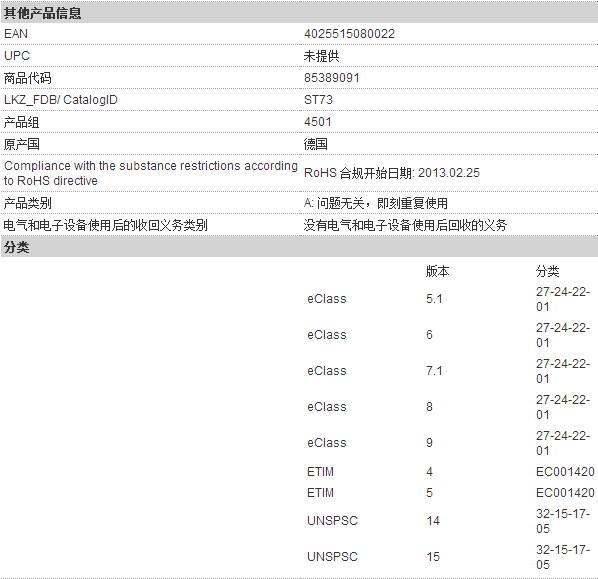Select the EAN number 4025515080022

pos(349,34)
